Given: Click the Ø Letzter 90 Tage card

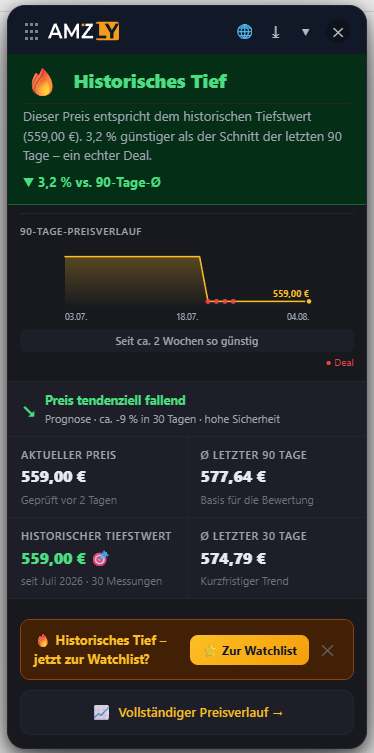Looking at the screenshot, I should [x=277, y=477].
